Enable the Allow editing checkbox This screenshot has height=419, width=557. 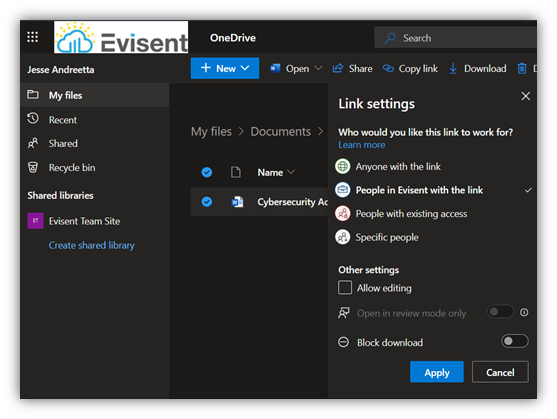coord(345,288)
